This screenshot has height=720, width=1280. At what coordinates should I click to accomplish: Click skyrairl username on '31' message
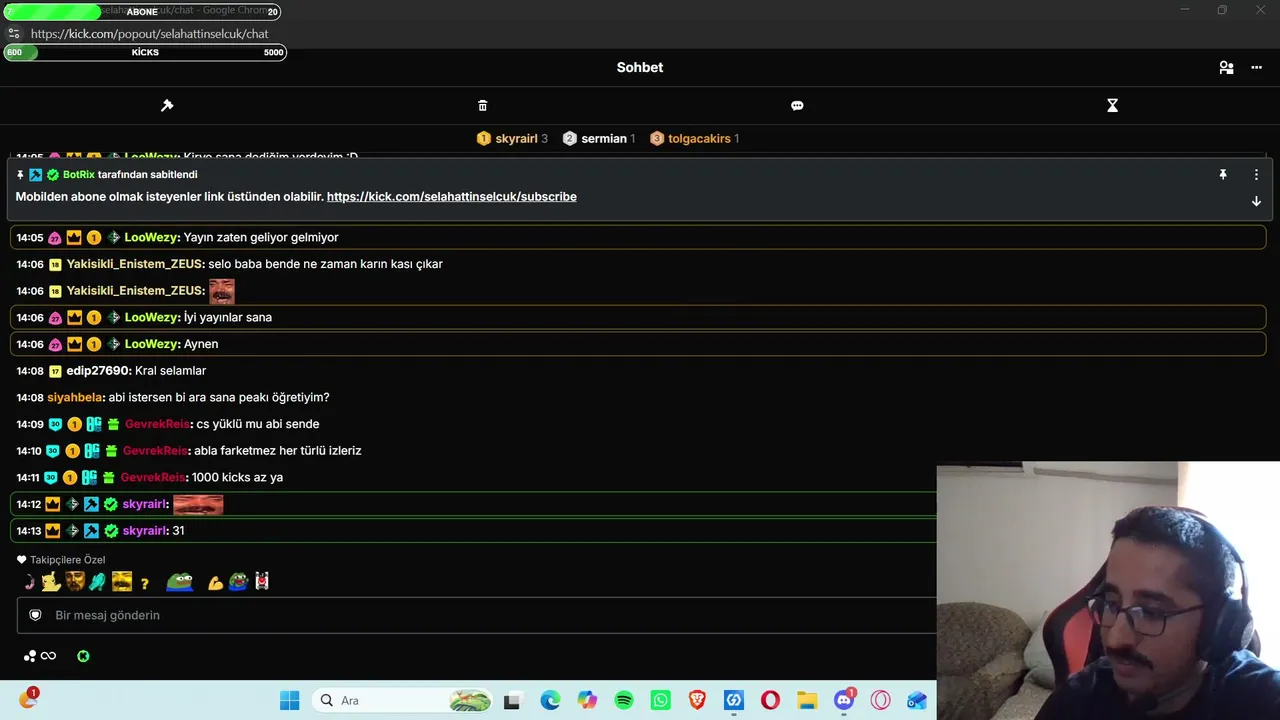point(146,531)
